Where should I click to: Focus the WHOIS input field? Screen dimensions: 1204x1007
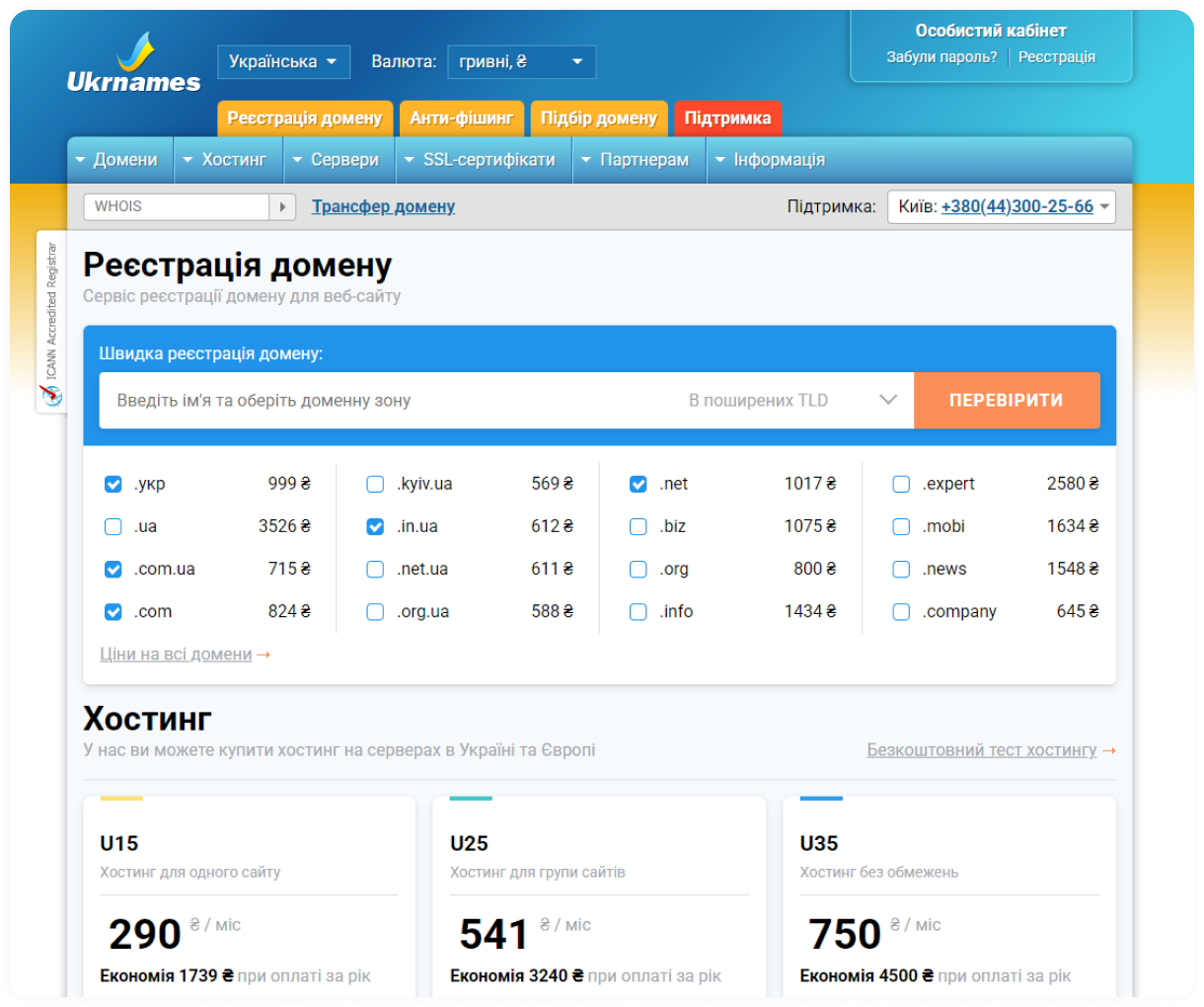(x=177, y=206)
